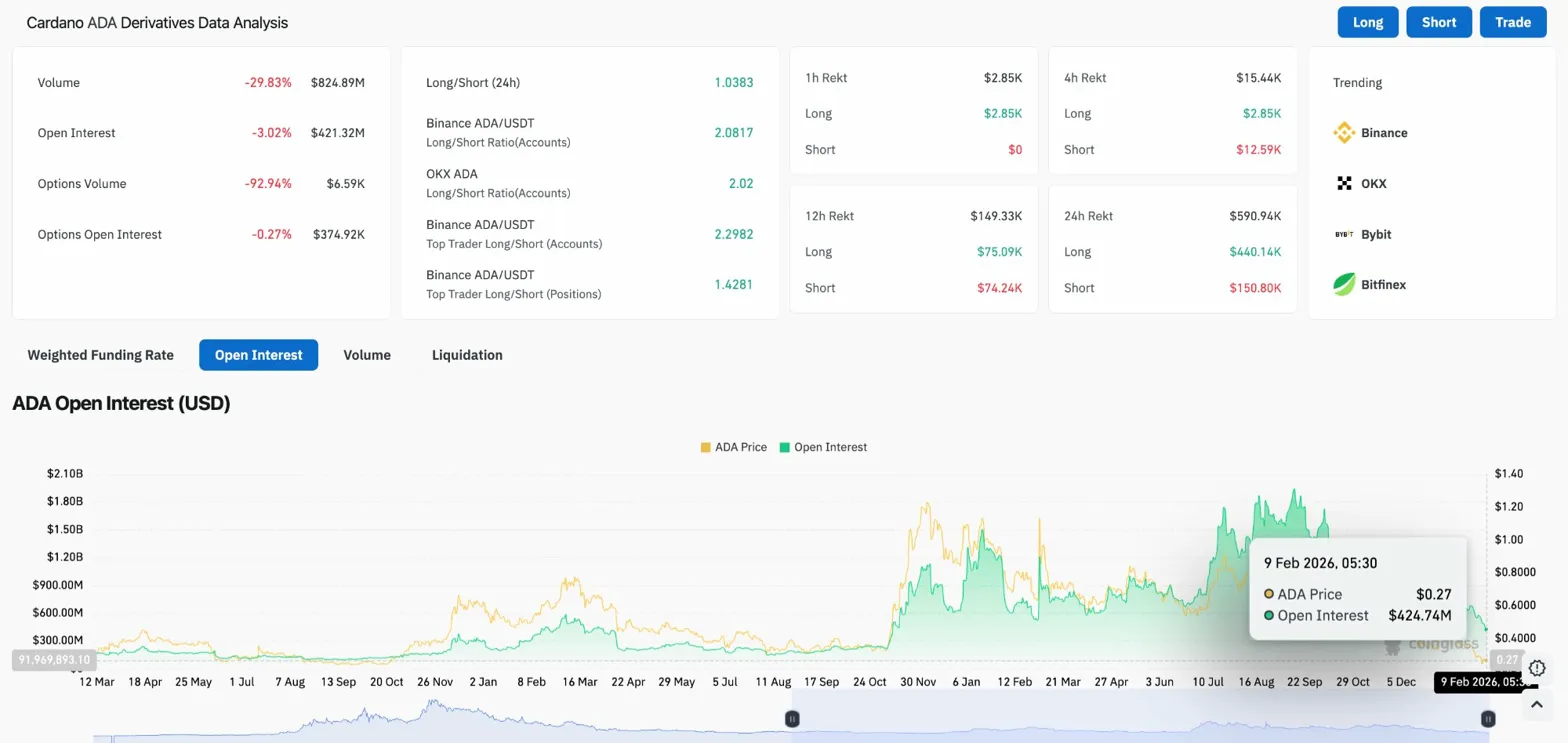This screenshot has height=743, width=1568.
Task: Click the OKX logo icon
Action: click(1344, 184)
